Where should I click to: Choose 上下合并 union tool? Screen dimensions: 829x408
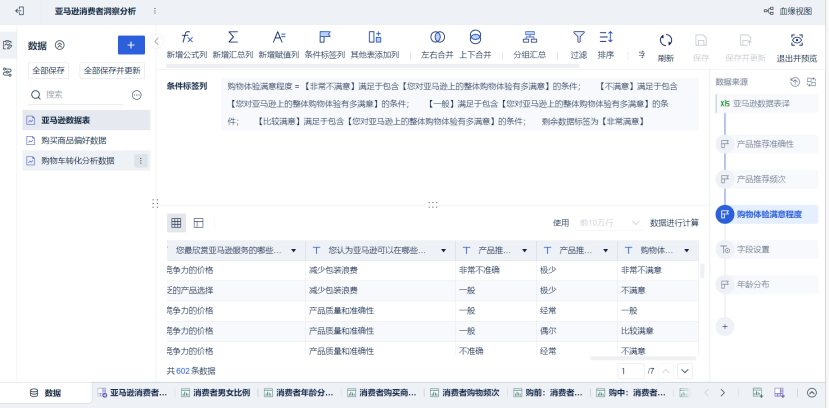pyautogui.click(x=475, y=45)
